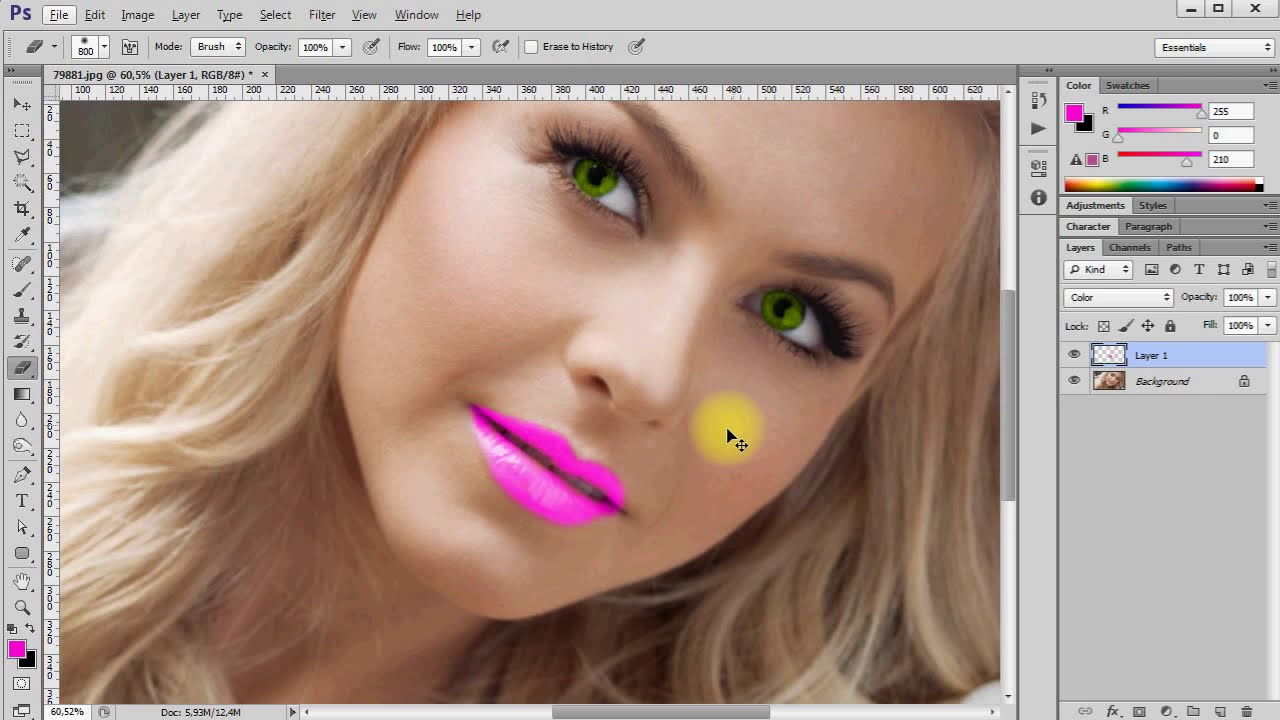Select the Clone Stamp tool
The width and height of the screenshot is (1280, 720).
22,316
